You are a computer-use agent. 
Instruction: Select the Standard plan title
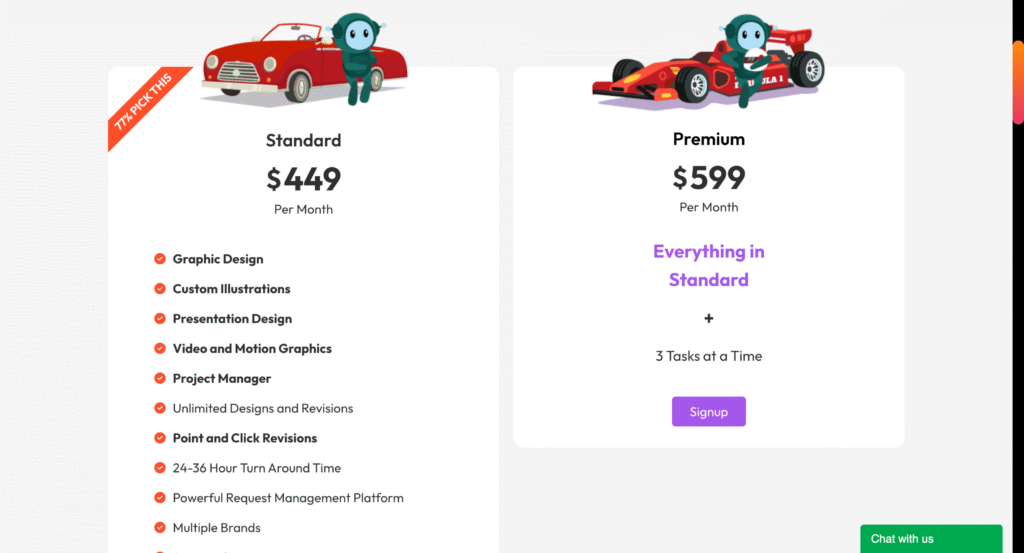(303, 140)
